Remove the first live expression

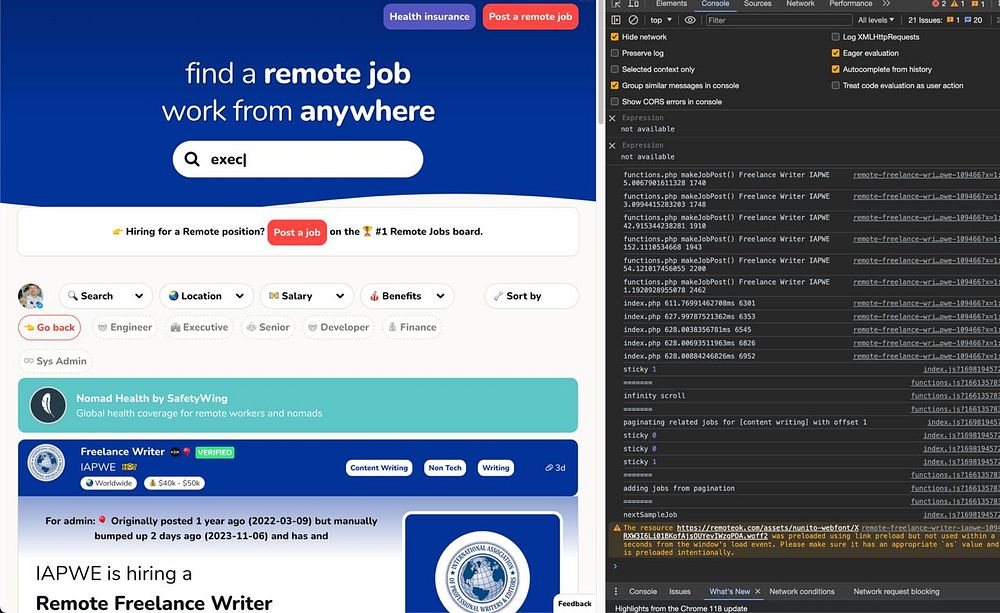click(x=612, y=118)
